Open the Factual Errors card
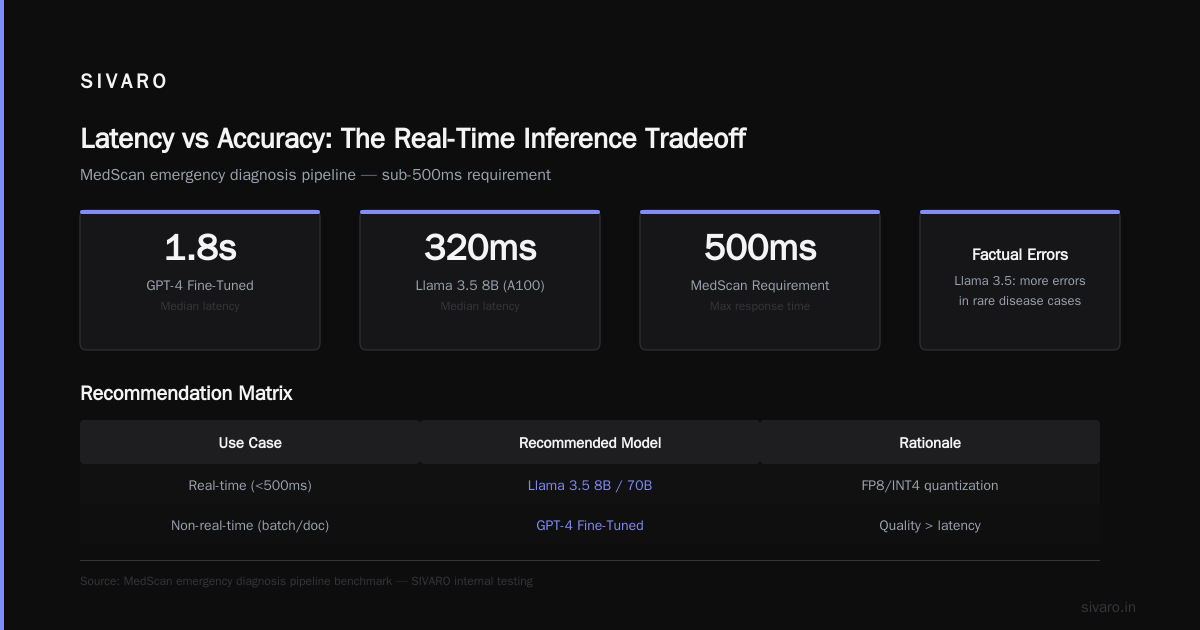 pos(1020,280)
